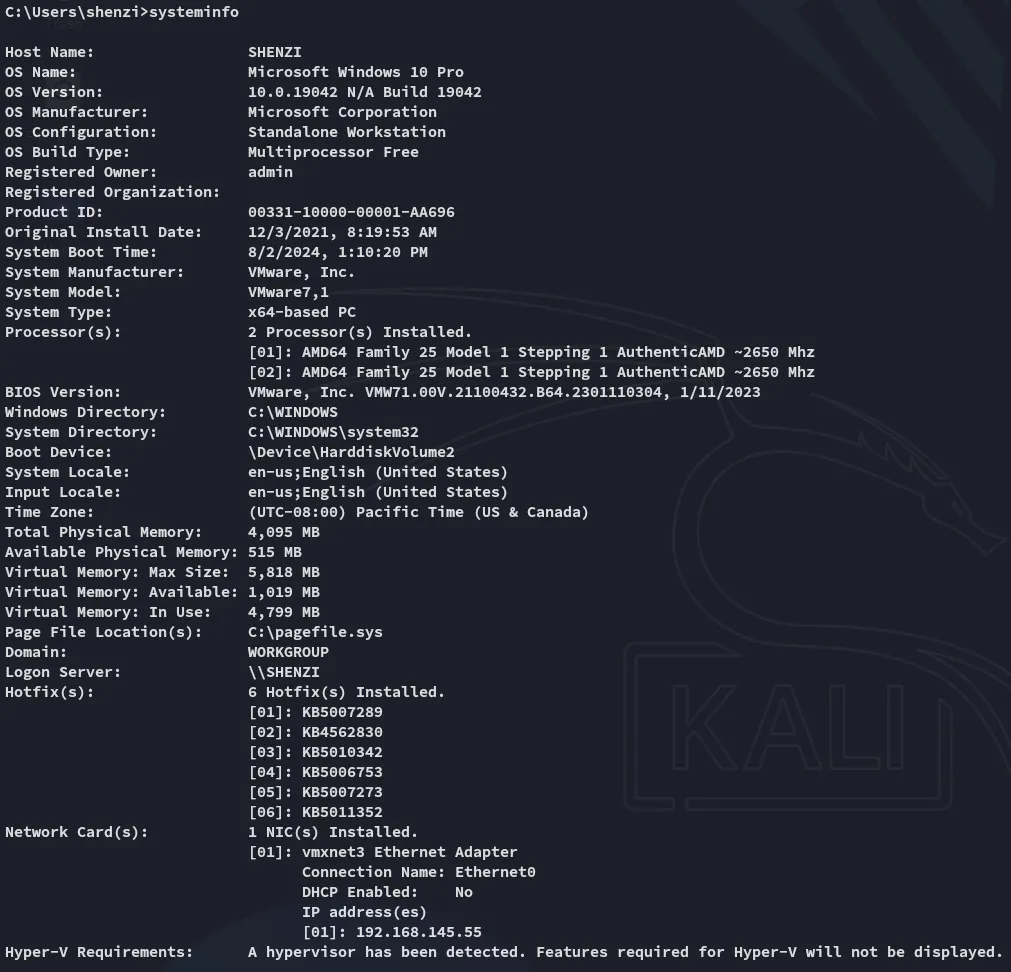1011x972 pixels.
Task: Click install date '12/3/2021, 8:19:53 AM'
Action: tap(342, 232)
